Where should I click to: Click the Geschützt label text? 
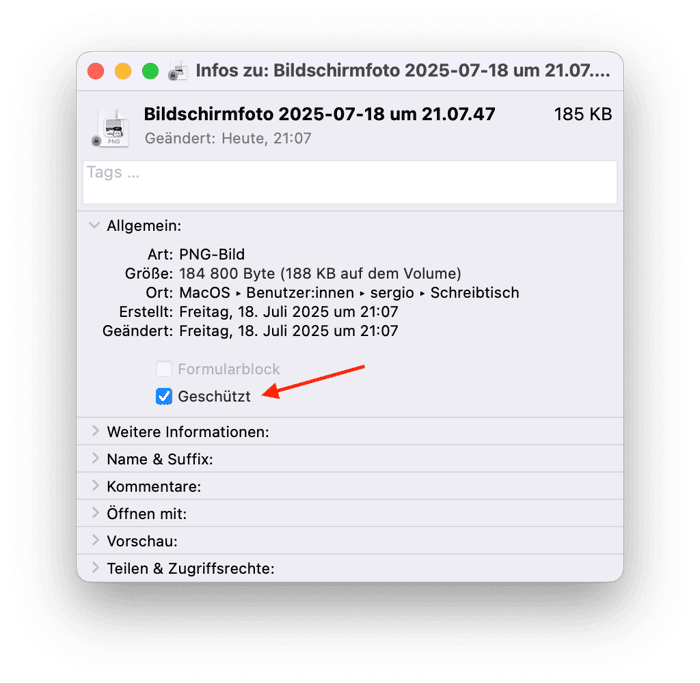(214, 396)
